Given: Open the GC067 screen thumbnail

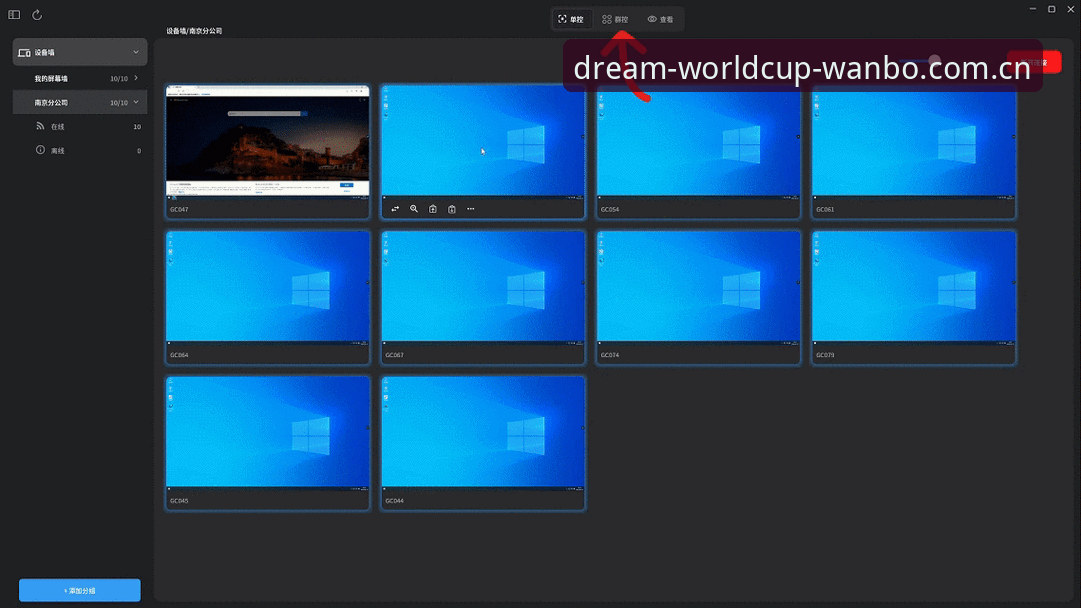Looking at the screenshot, I should coord(483,287).
